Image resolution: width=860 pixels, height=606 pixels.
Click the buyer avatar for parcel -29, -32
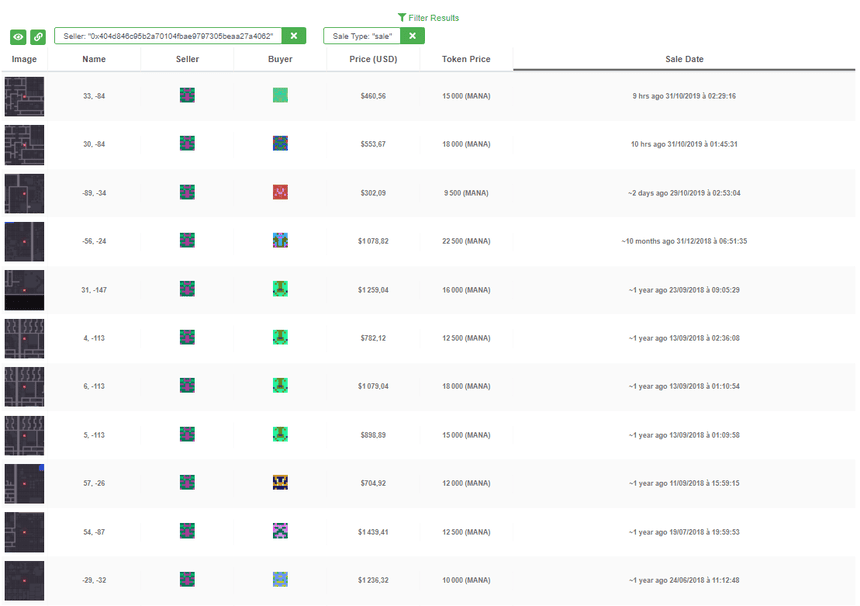(280, 580)
